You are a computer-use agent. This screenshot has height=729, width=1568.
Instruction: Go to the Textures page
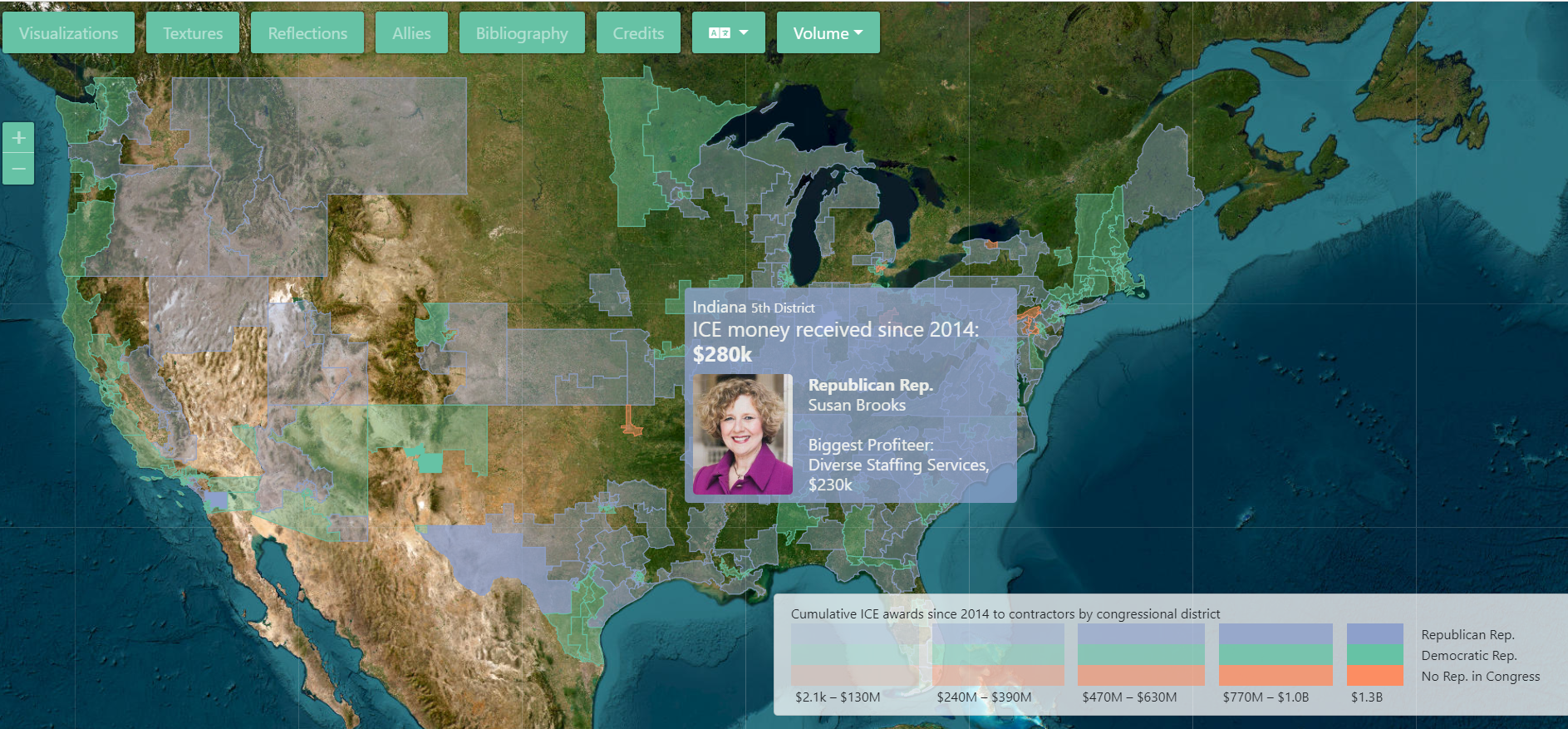[x=193, y=33]
